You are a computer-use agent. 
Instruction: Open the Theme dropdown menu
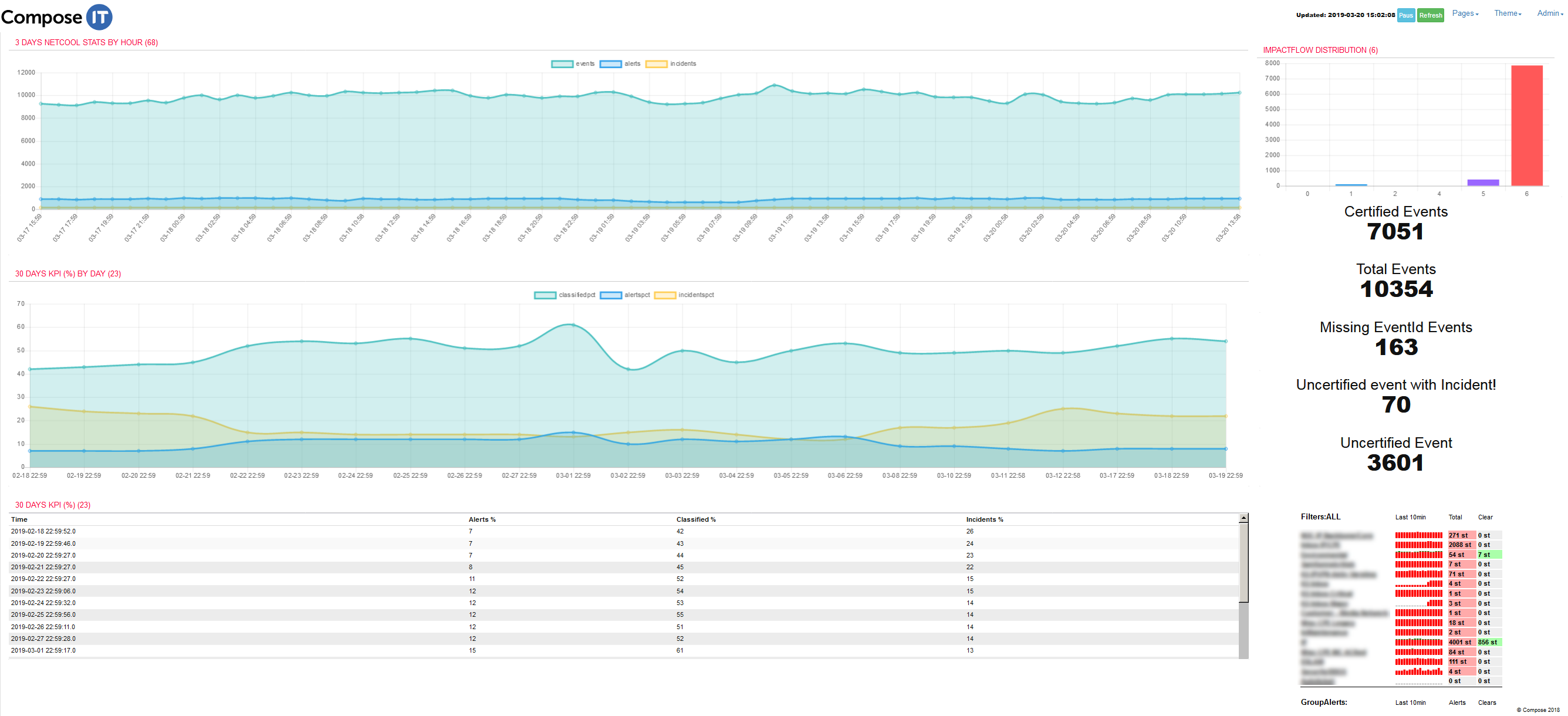1507,13
